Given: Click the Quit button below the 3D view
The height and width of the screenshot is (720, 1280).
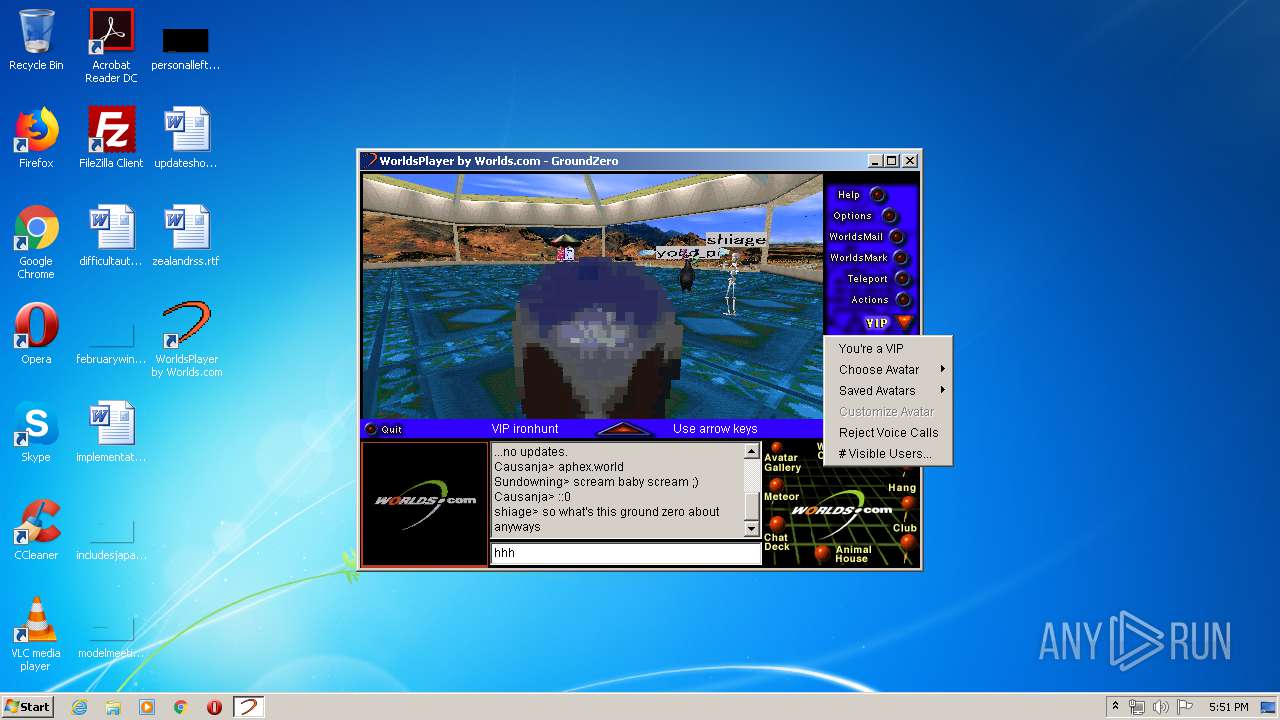Looking at the screenshot, I should click(383, 429).
